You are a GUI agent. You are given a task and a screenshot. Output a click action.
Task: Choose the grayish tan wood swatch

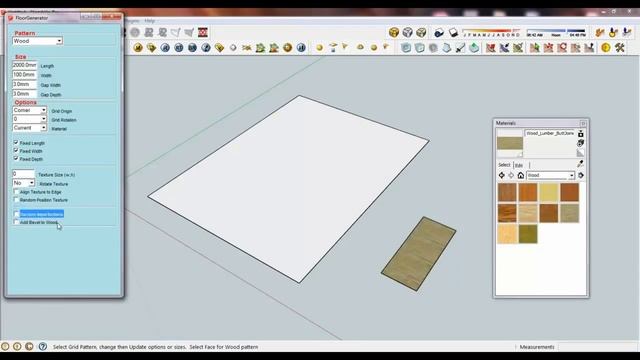pyautogui.click(x=569, y=213)
